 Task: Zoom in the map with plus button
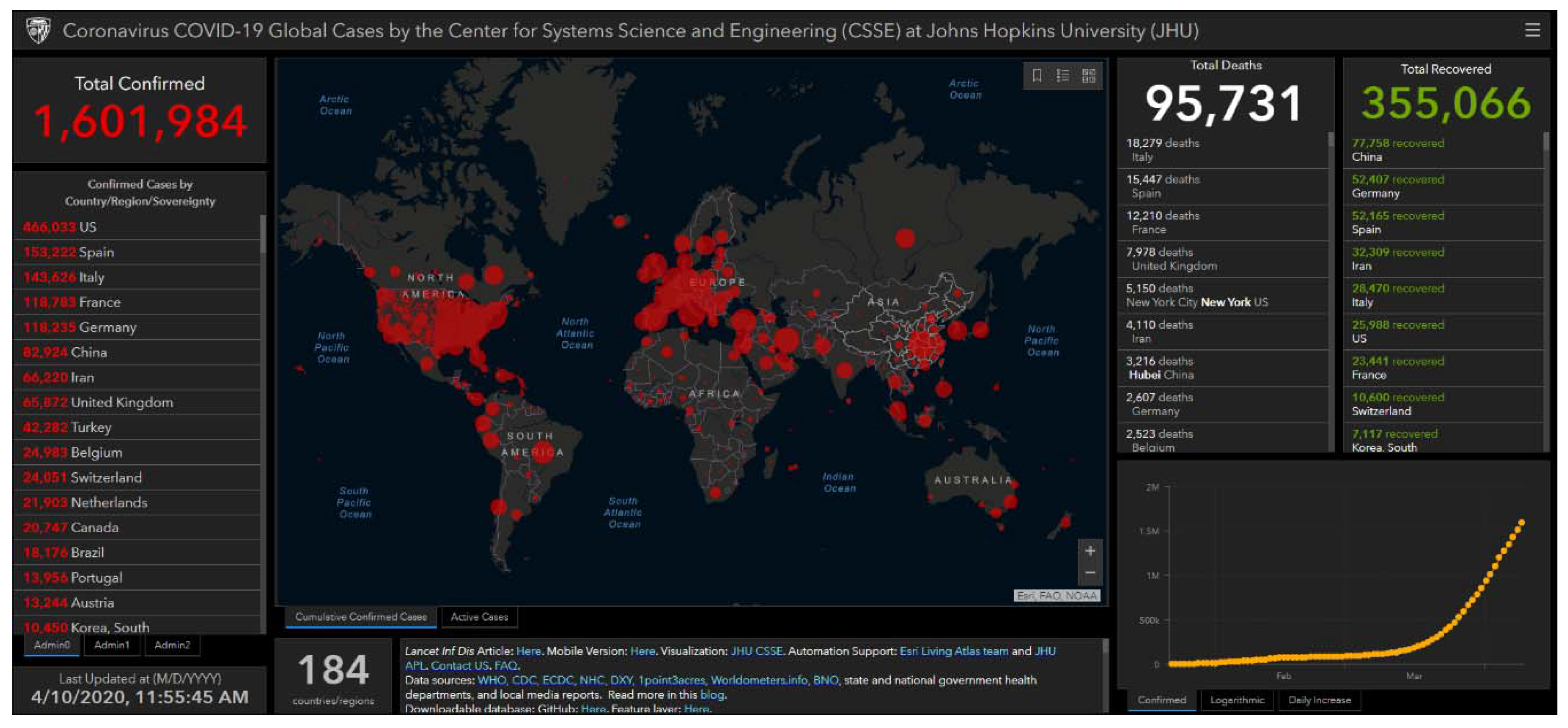[x=1090, y=551]
